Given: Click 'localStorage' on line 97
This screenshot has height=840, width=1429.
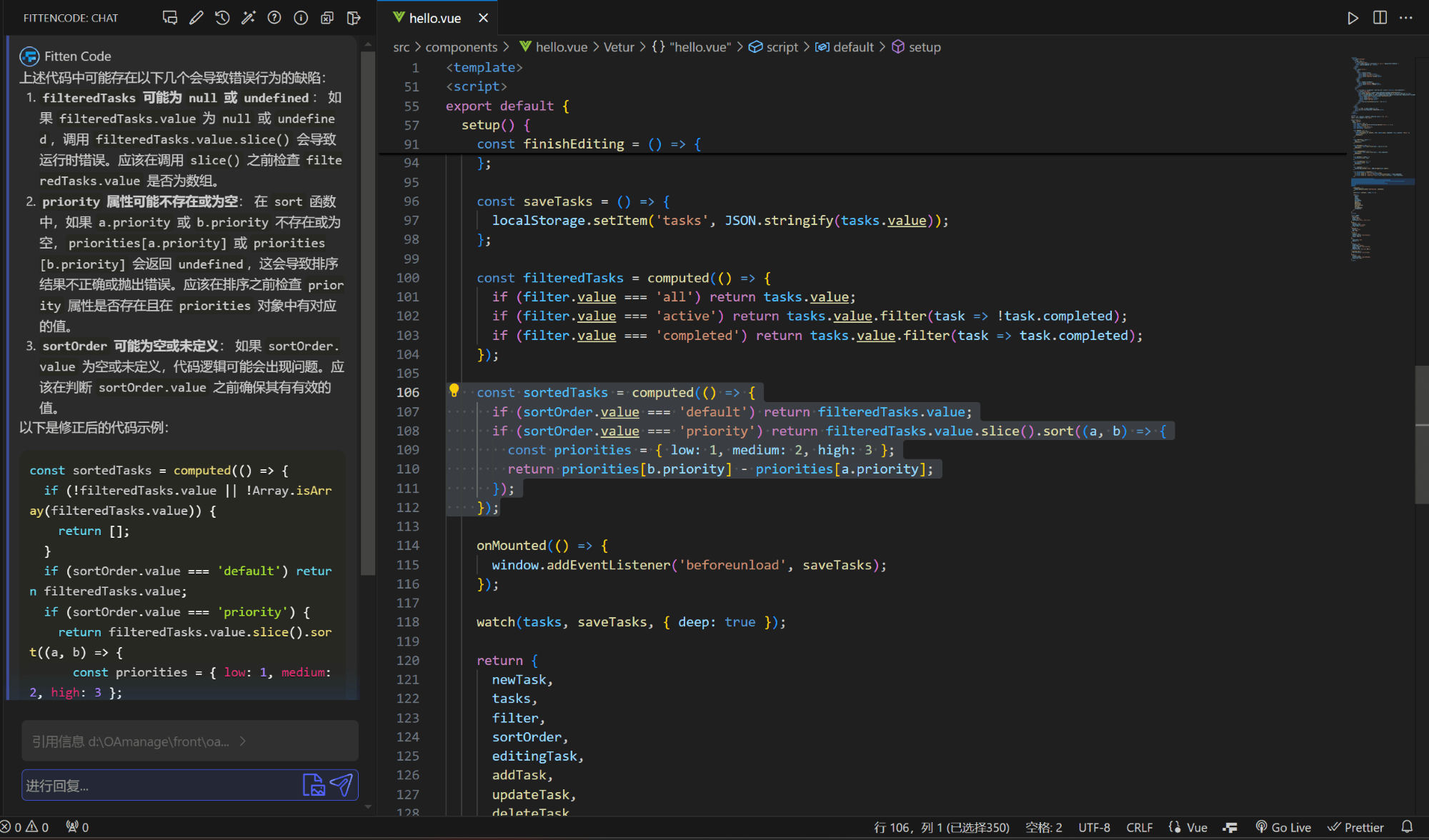Looking at the screenshot, I should (538, 221).
